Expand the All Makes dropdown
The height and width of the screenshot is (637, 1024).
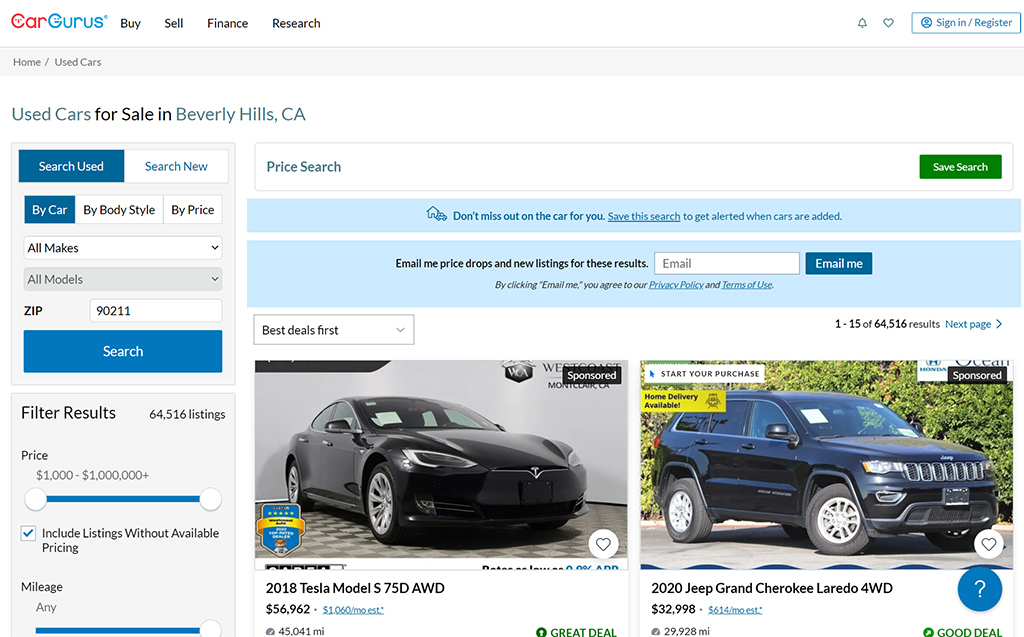point(123,248)
